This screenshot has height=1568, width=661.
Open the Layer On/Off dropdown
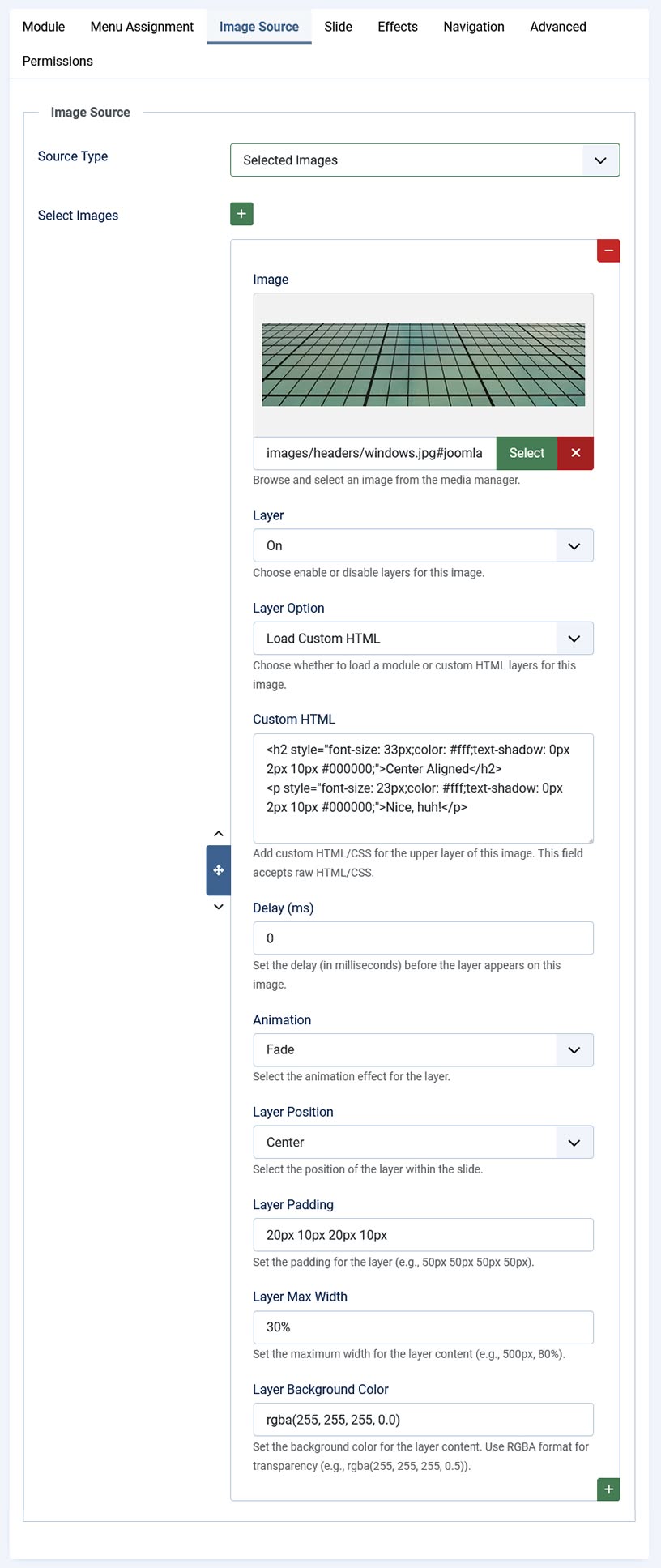[x=423, y=546]
